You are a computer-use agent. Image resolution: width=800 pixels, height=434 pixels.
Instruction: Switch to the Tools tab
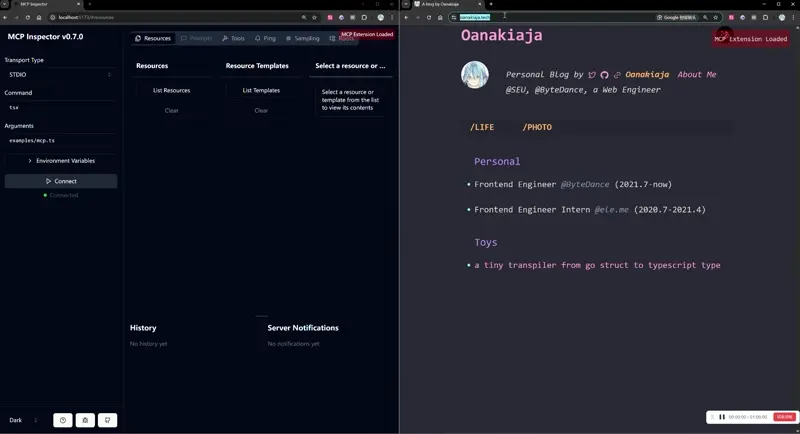click(x=234, y=38)
